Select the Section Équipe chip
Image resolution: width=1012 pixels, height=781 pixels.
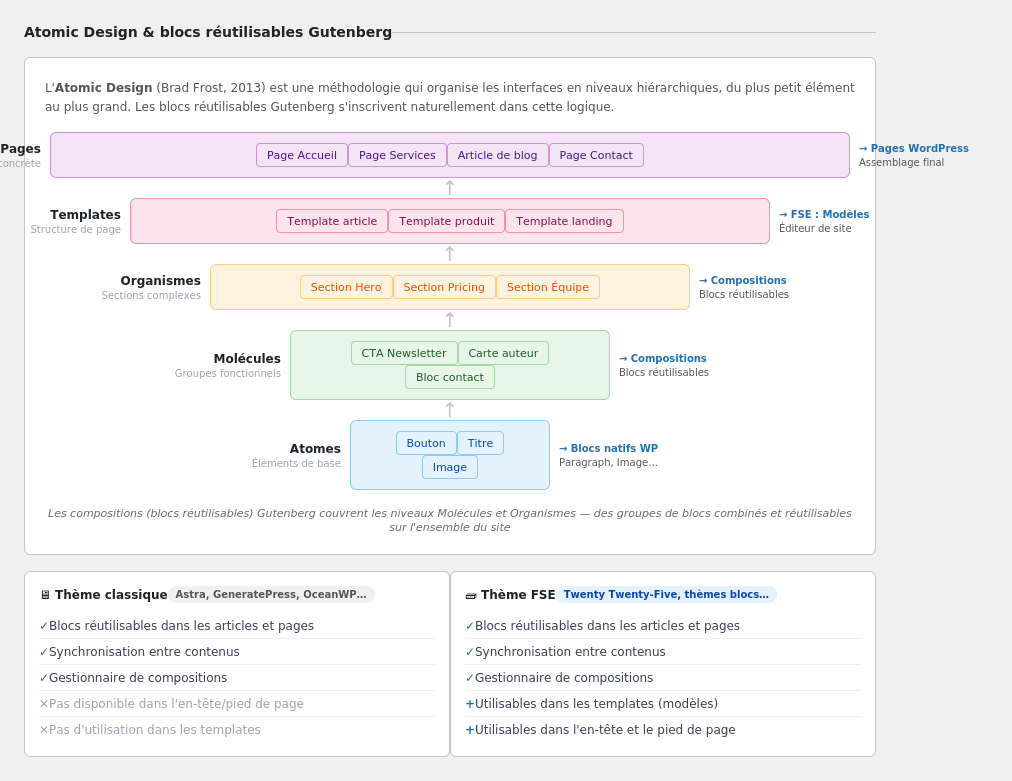point(548,287)
